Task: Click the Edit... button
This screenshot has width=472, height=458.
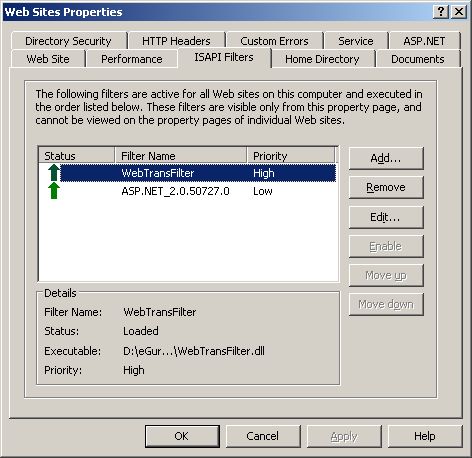Action: click(386, 217)
